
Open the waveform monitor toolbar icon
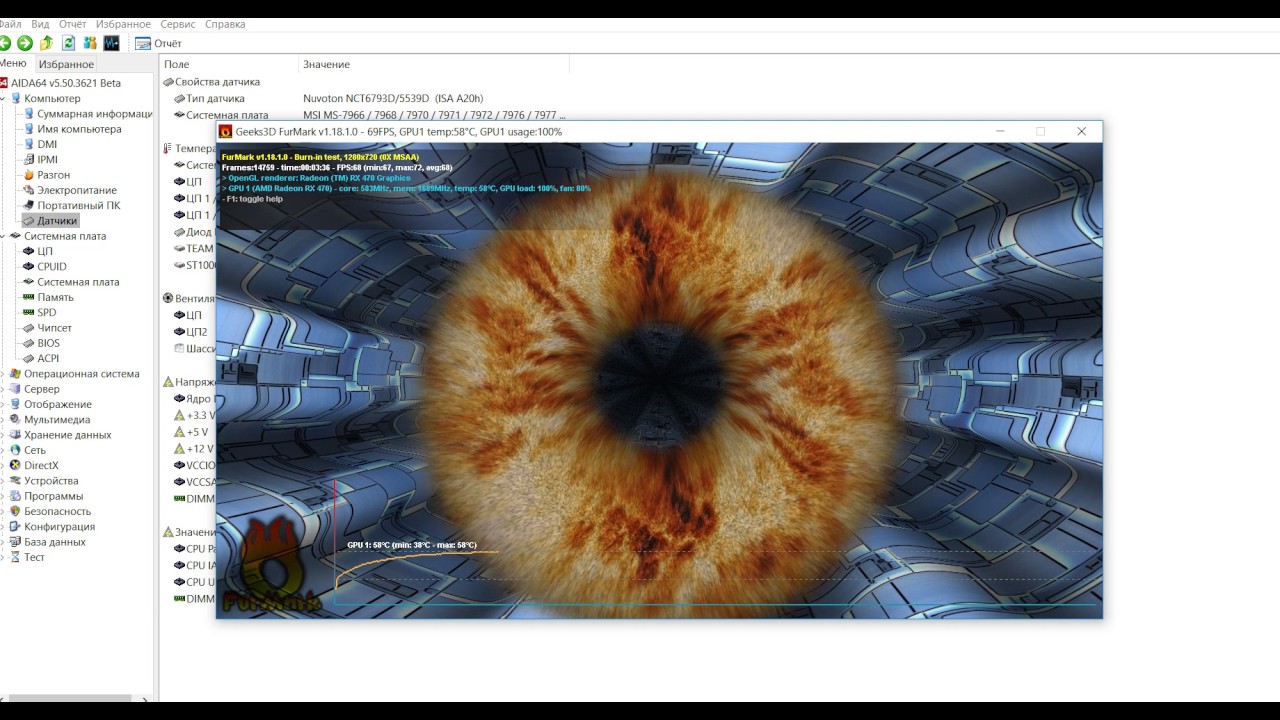111,43
